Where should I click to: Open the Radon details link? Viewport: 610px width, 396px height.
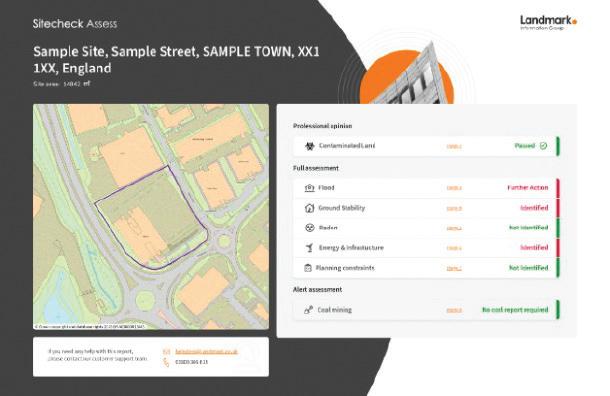pyautogui.click(x=454, y=228)
